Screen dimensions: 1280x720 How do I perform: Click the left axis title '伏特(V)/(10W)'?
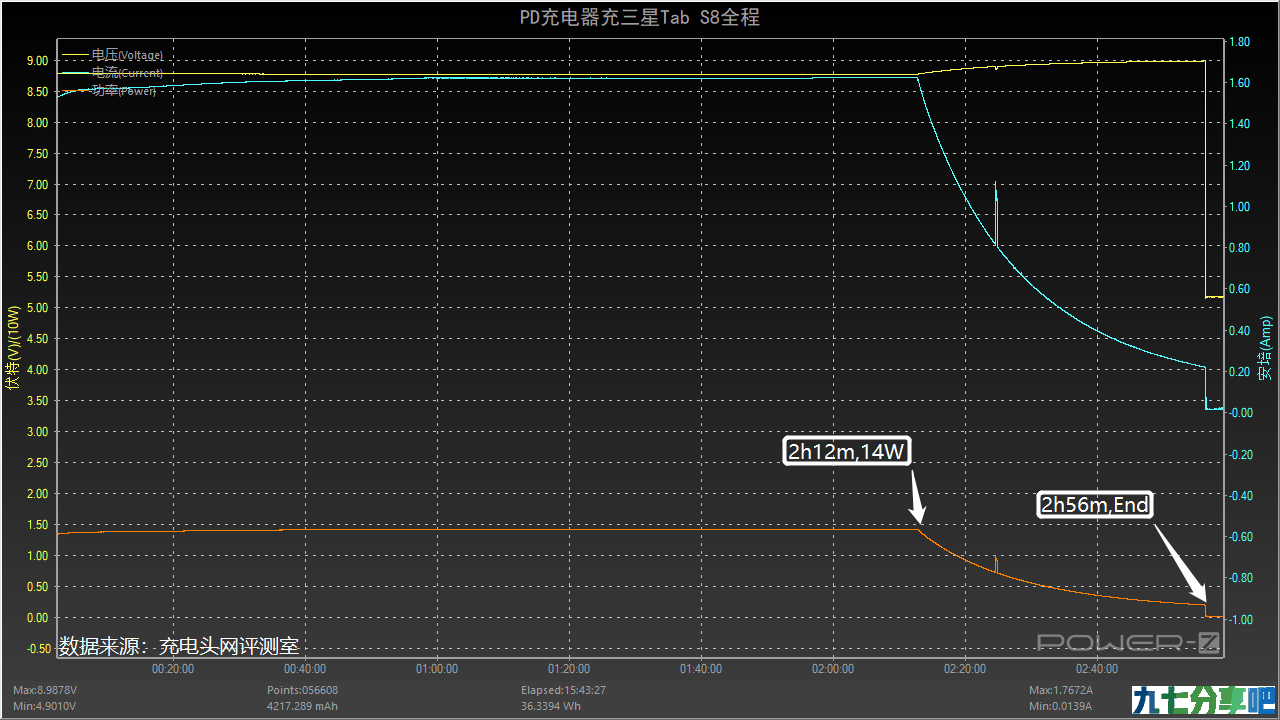[12, 348]
